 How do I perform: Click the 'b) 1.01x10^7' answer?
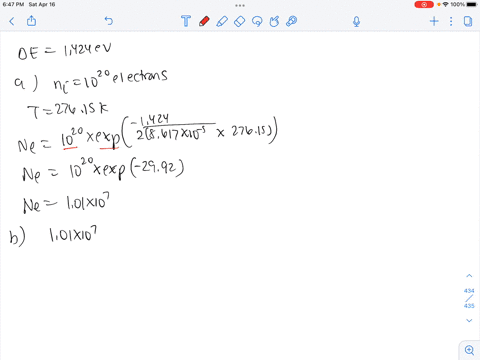click(53, 235)
